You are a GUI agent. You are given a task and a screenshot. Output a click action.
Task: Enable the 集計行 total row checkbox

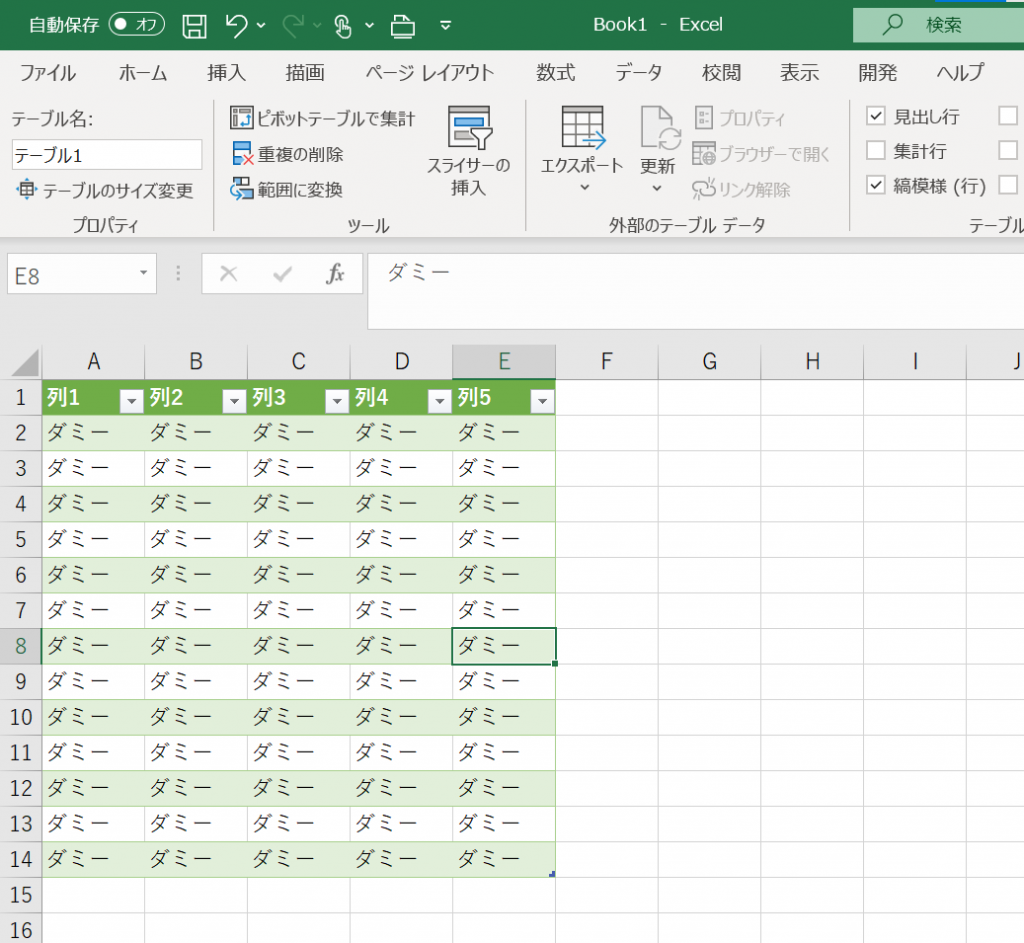click(876, 151)
